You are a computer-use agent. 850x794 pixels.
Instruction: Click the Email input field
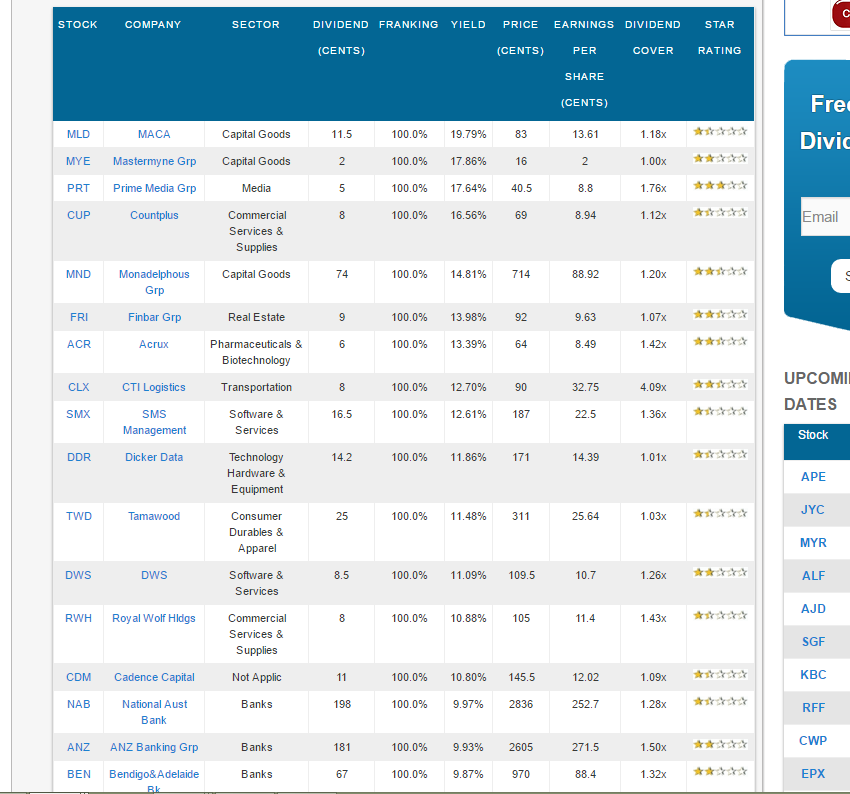coord(825,217)
